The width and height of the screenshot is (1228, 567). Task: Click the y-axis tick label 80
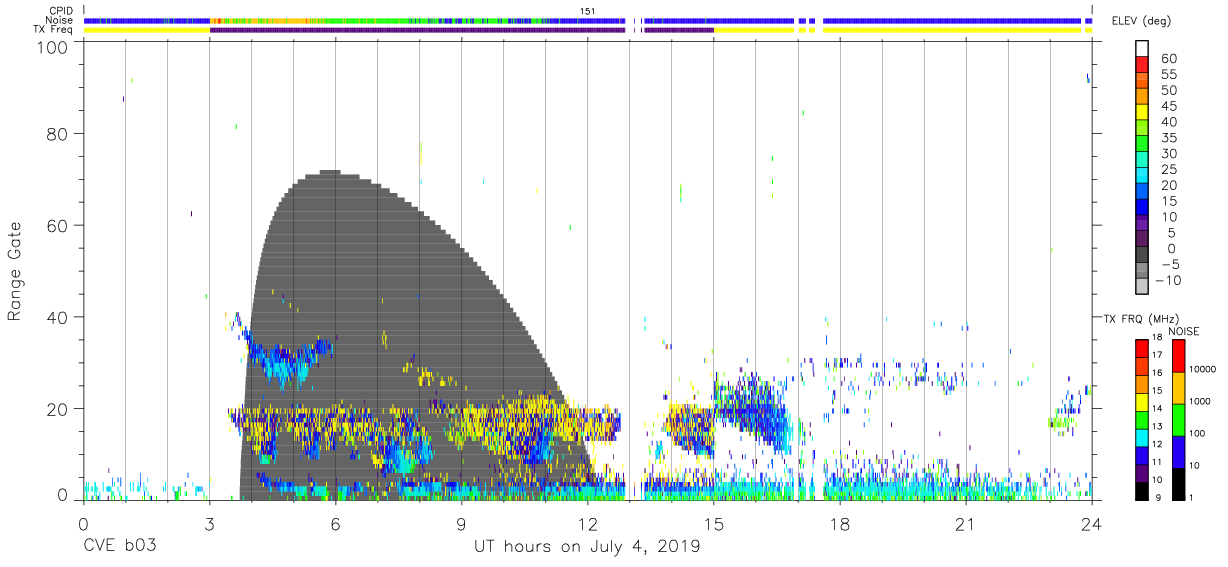coord(57,133)
